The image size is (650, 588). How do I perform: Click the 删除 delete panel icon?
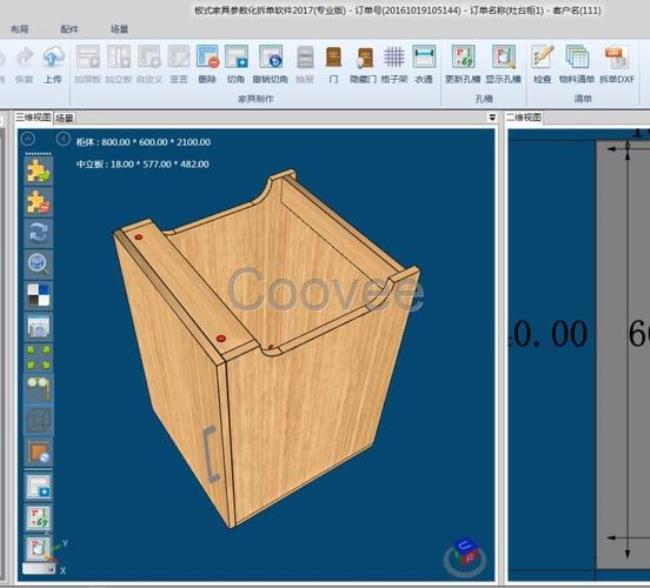point(207,57)
